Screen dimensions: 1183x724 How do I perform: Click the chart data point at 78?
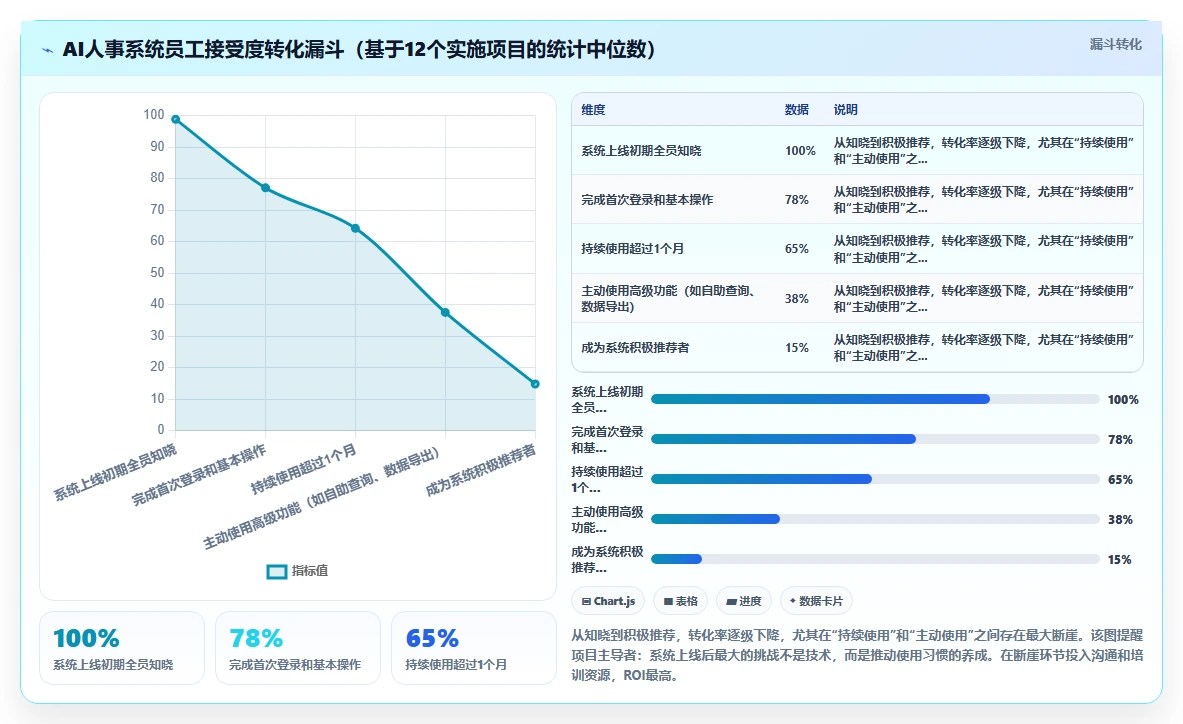pos(266,188)
